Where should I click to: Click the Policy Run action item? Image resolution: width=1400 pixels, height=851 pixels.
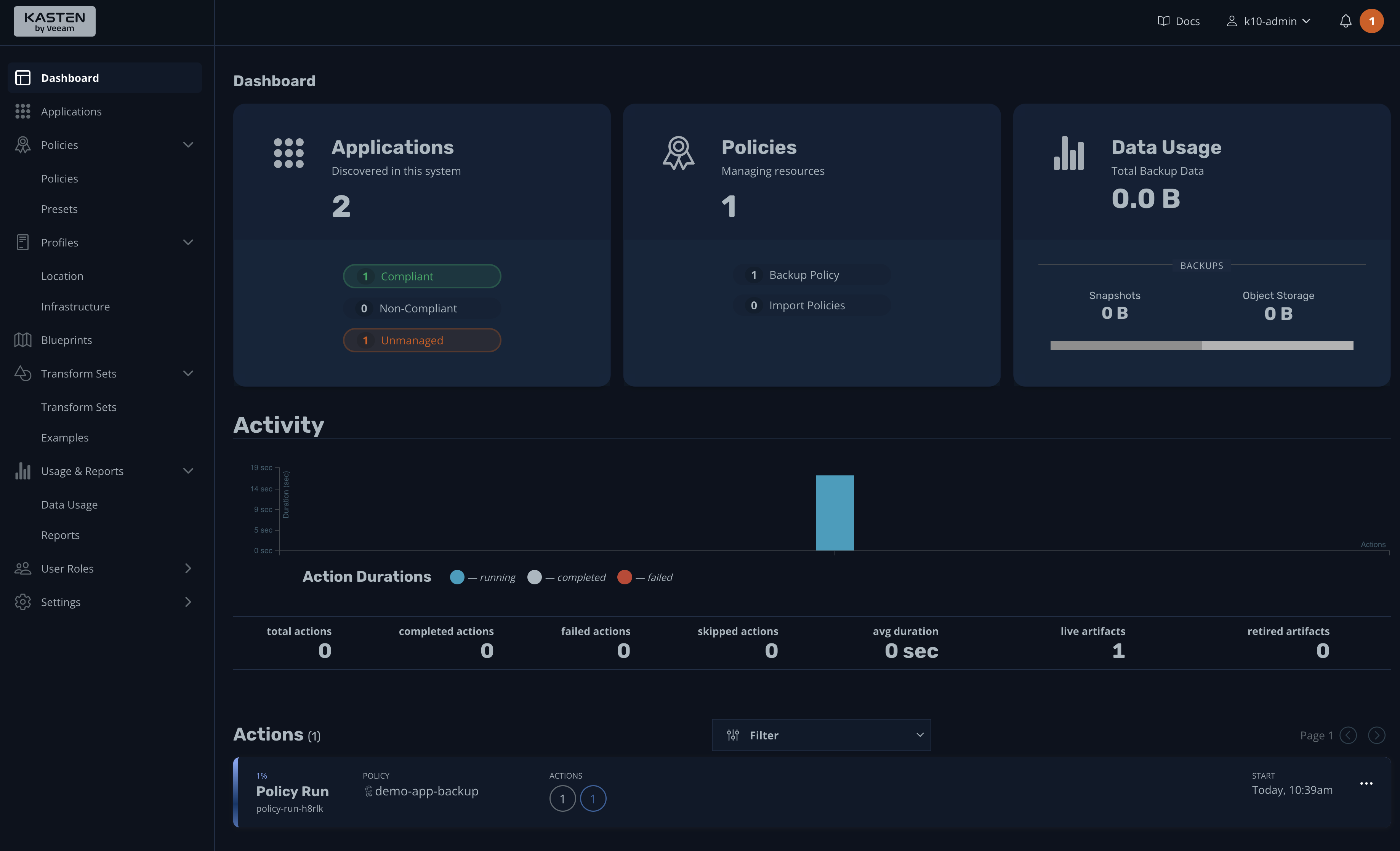(291, 791)
